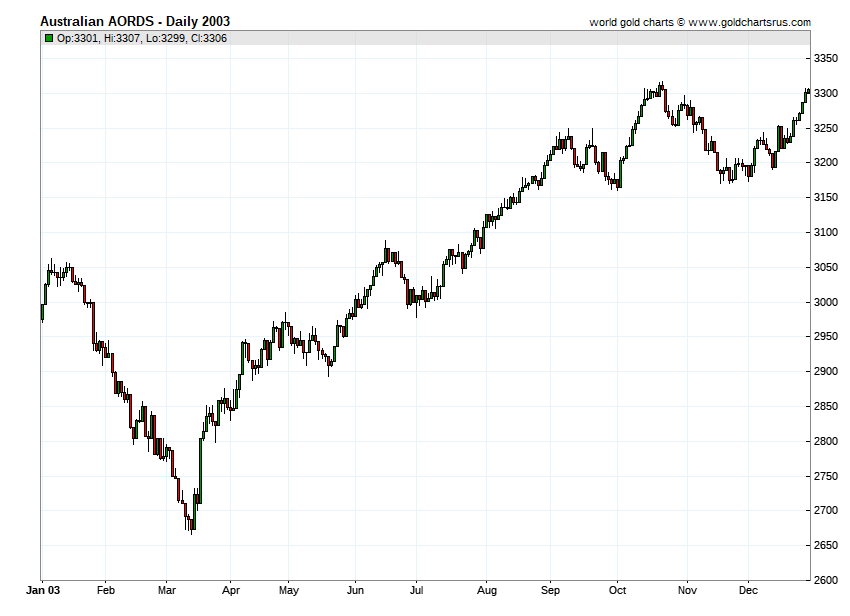Click the 'world gold charts © www.goldchartsrus.com' credit text

700,22
